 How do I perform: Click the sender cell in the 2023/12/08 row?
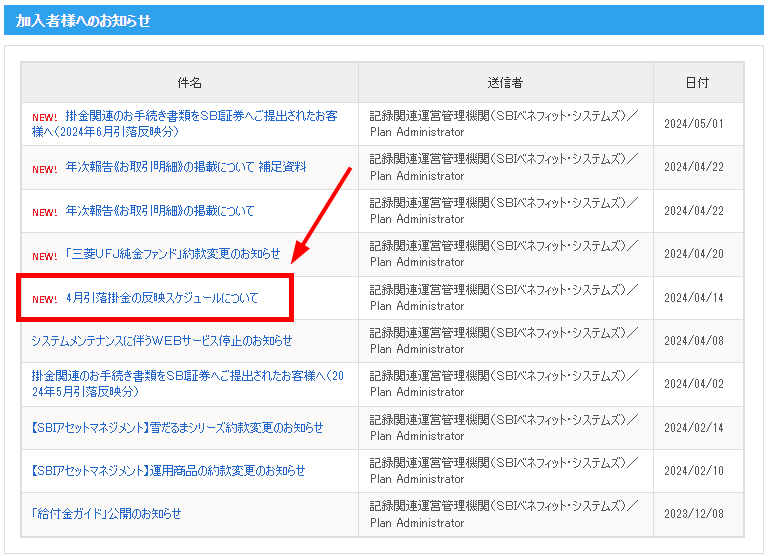tap(506, 514)
